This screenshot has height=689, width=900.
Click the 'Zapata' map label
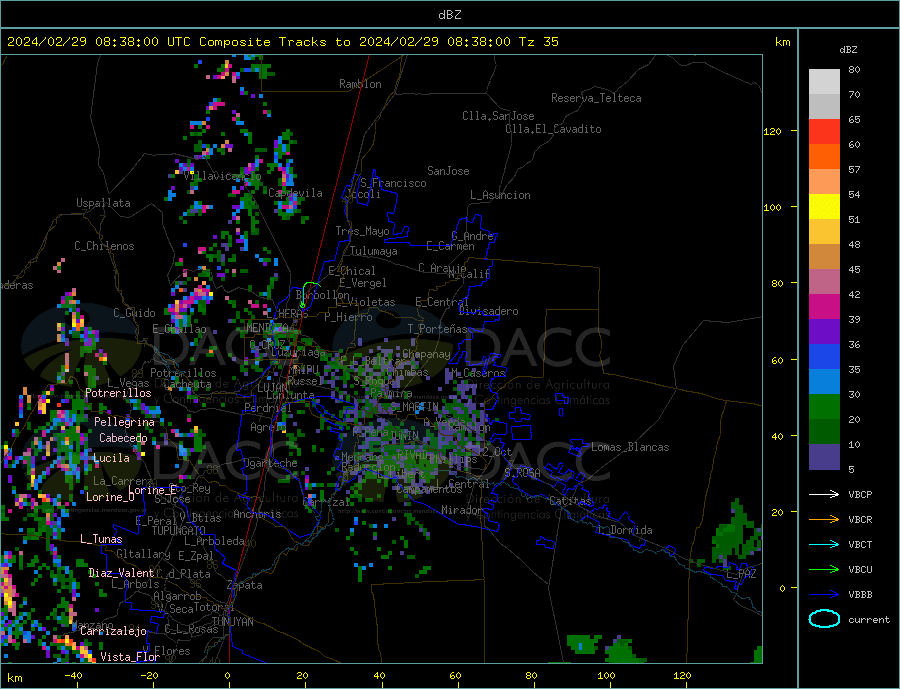click(x=245, y=586)
